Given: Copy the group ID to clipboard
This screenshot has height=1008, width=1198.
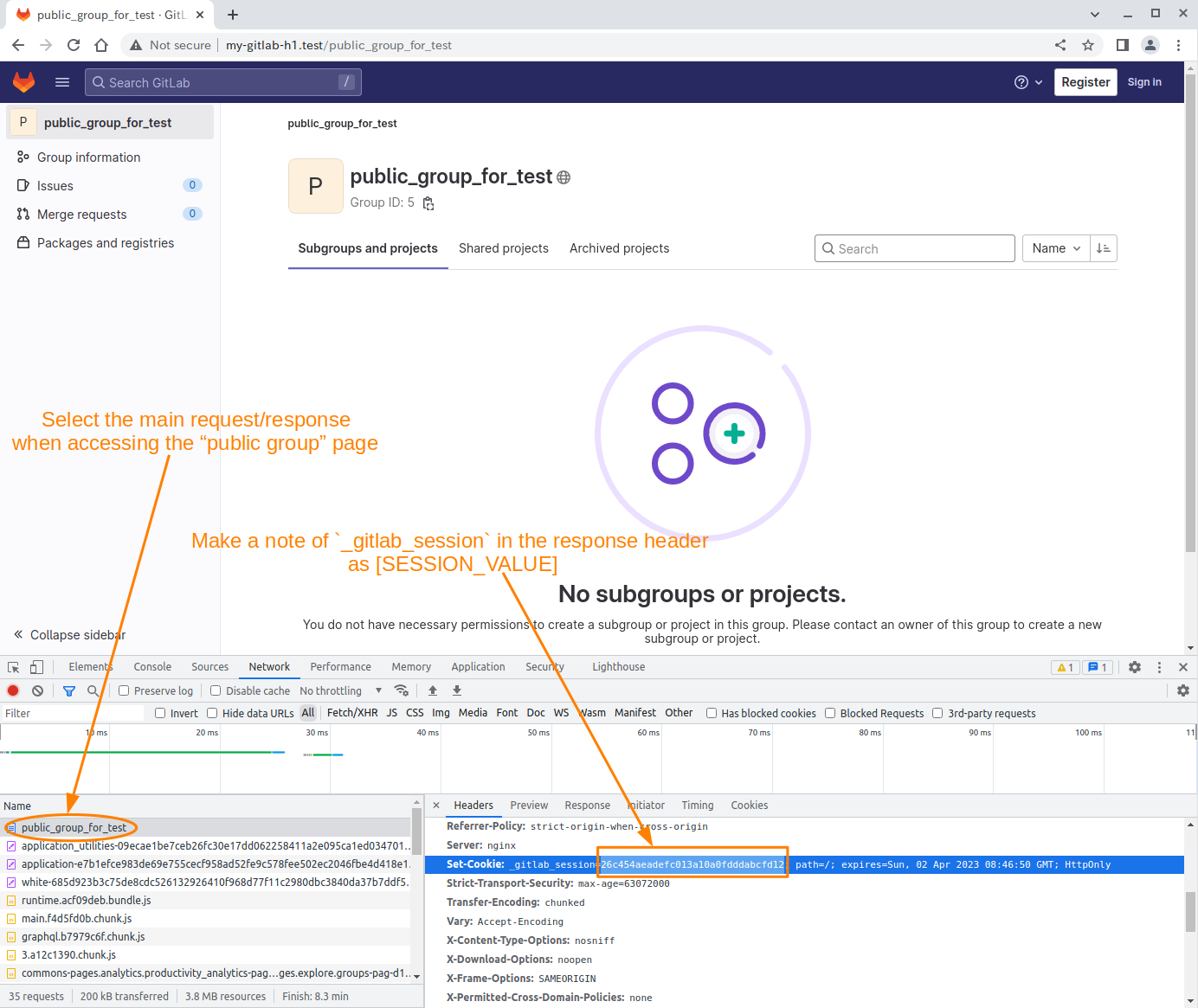Looking at the screenshot, I should pyautogui.click(x=428, y=203).
